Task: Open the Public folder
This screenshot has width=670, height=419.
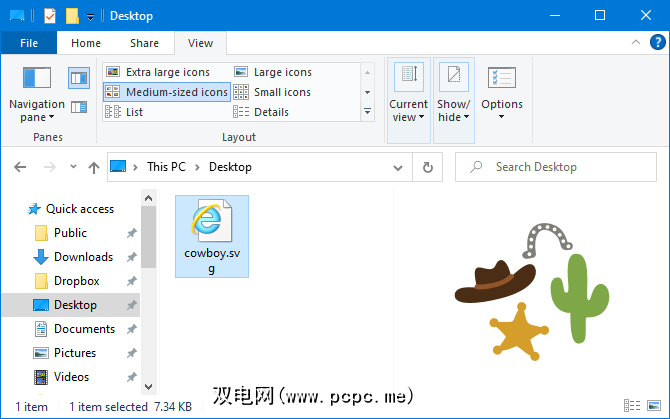Action: pyautogui.click(x=70, y=233)
